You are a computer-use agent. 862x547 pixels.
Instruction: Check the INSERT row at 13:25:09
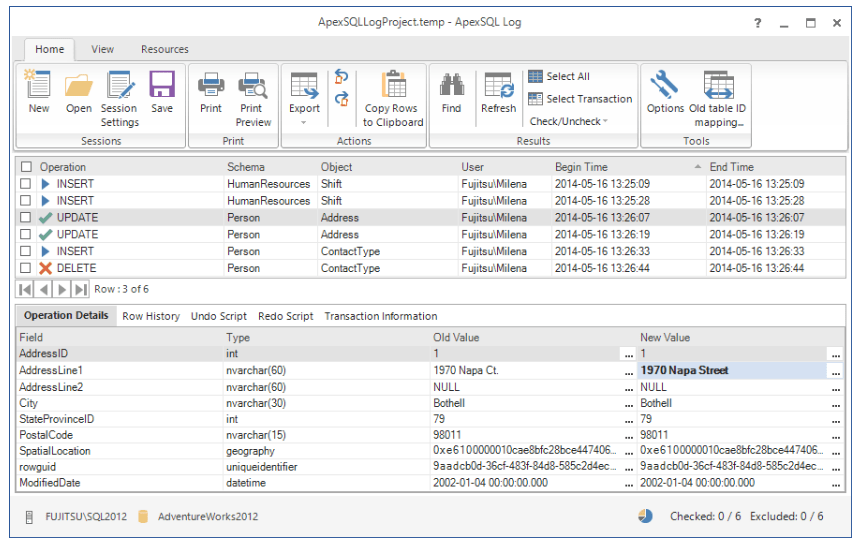tap(25, 184)
